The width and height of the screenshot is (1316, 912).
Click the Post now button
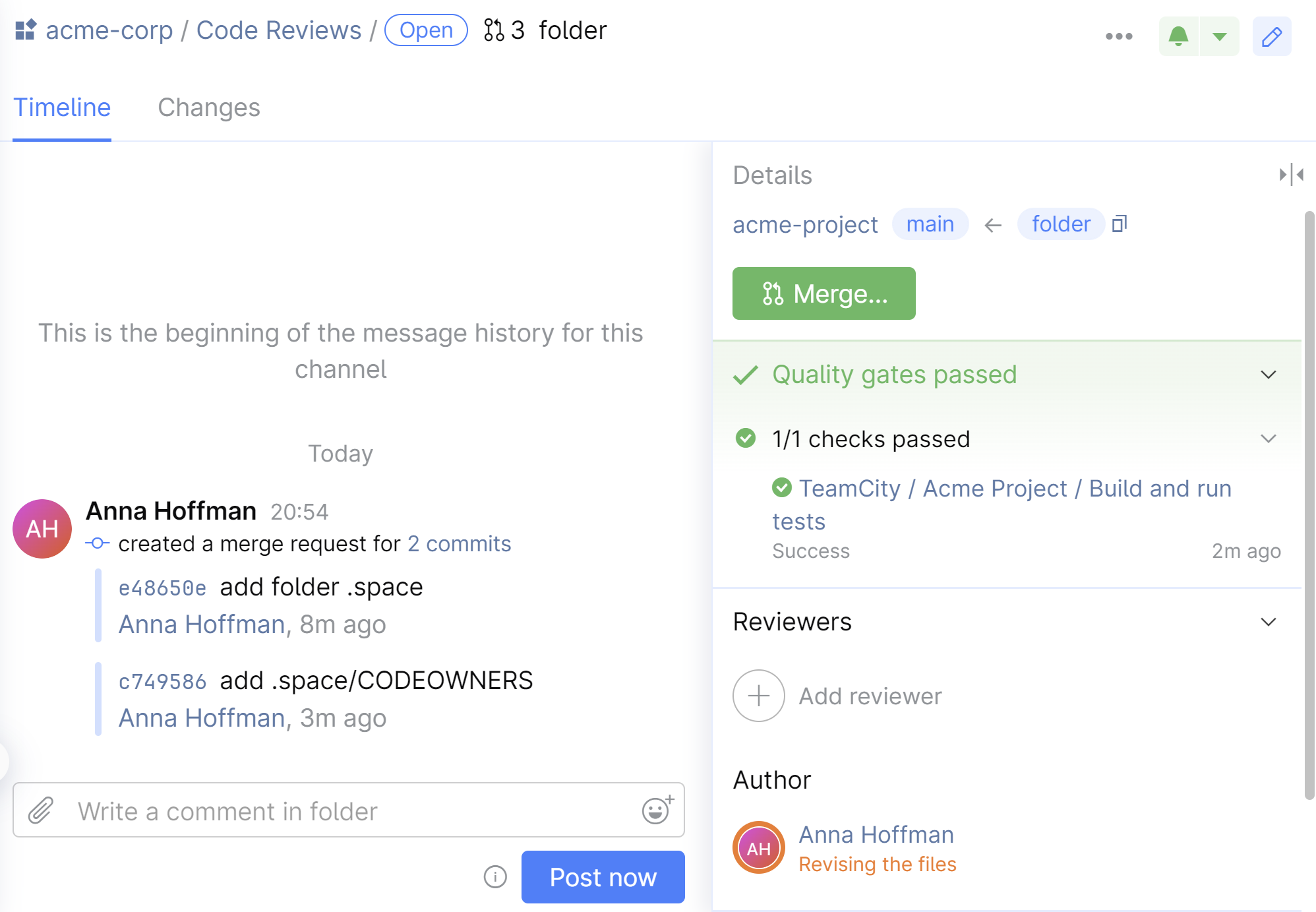[603, 876]
